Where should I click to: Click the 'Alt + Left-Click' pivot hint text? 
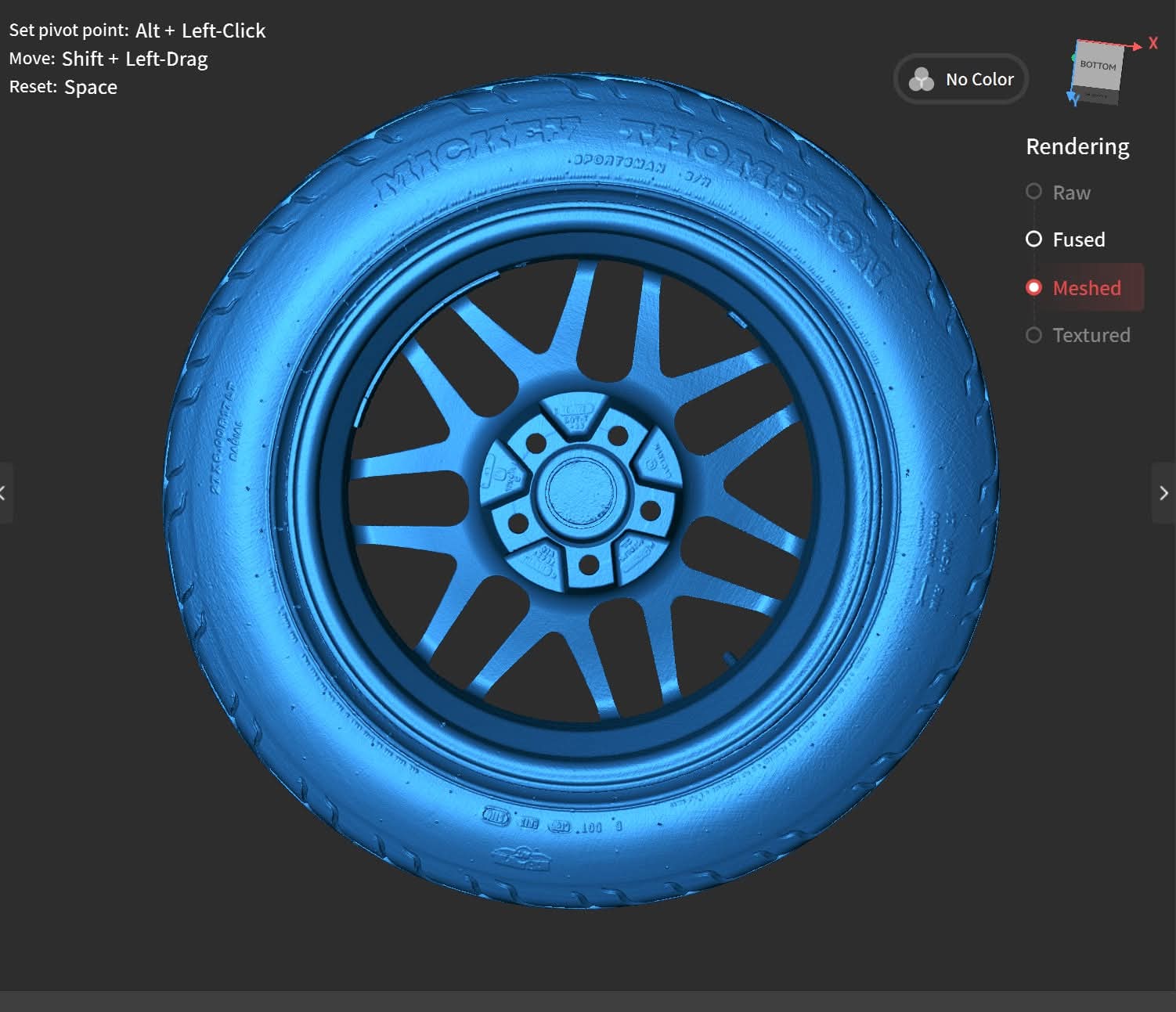(200, 31)
